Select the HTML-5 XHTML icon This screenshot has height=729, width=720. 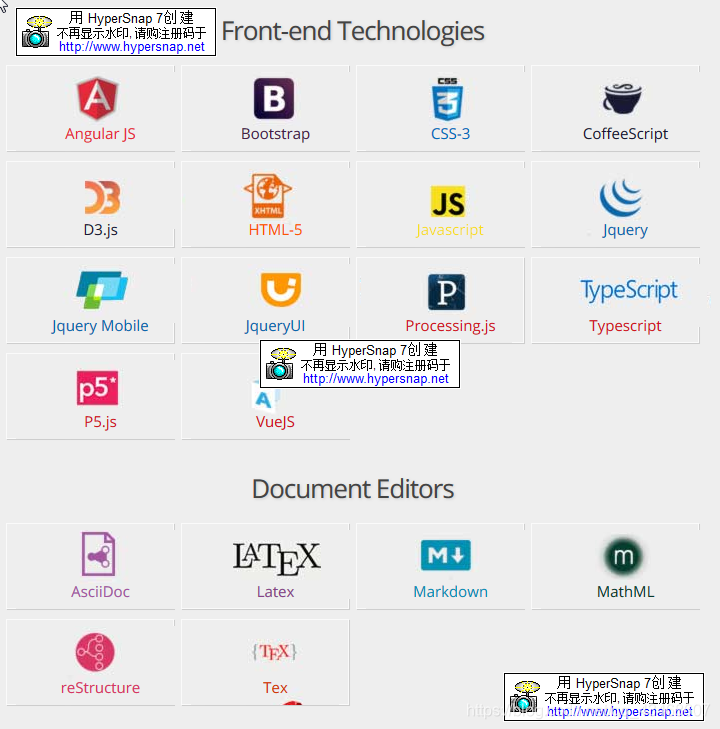coord(268,195)
